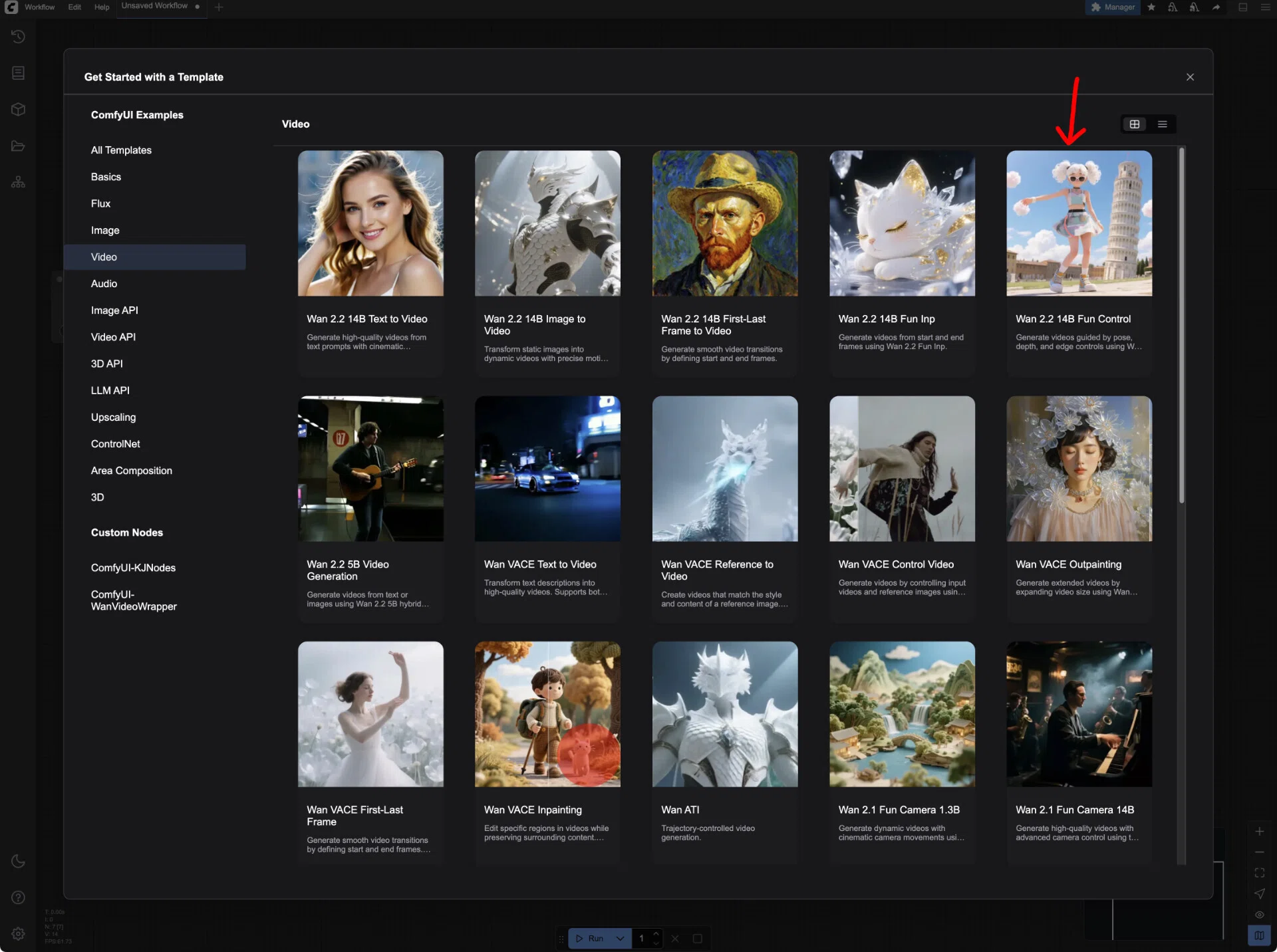1277x952 pixels.
Task: Click the square stop icon beside Run
Action: (x=698, y=939)
